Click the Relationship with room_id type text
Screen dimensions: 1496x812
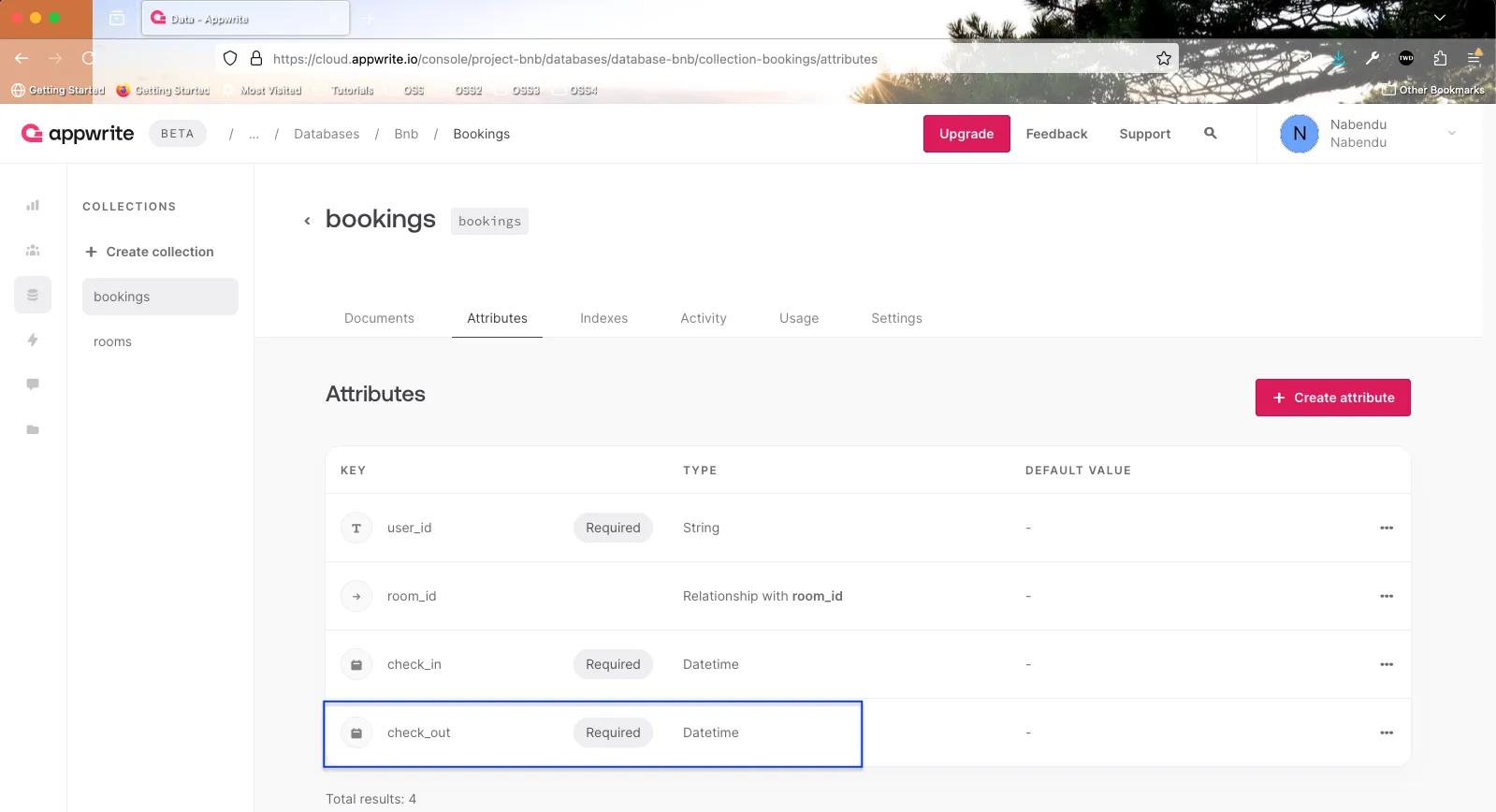763,596
